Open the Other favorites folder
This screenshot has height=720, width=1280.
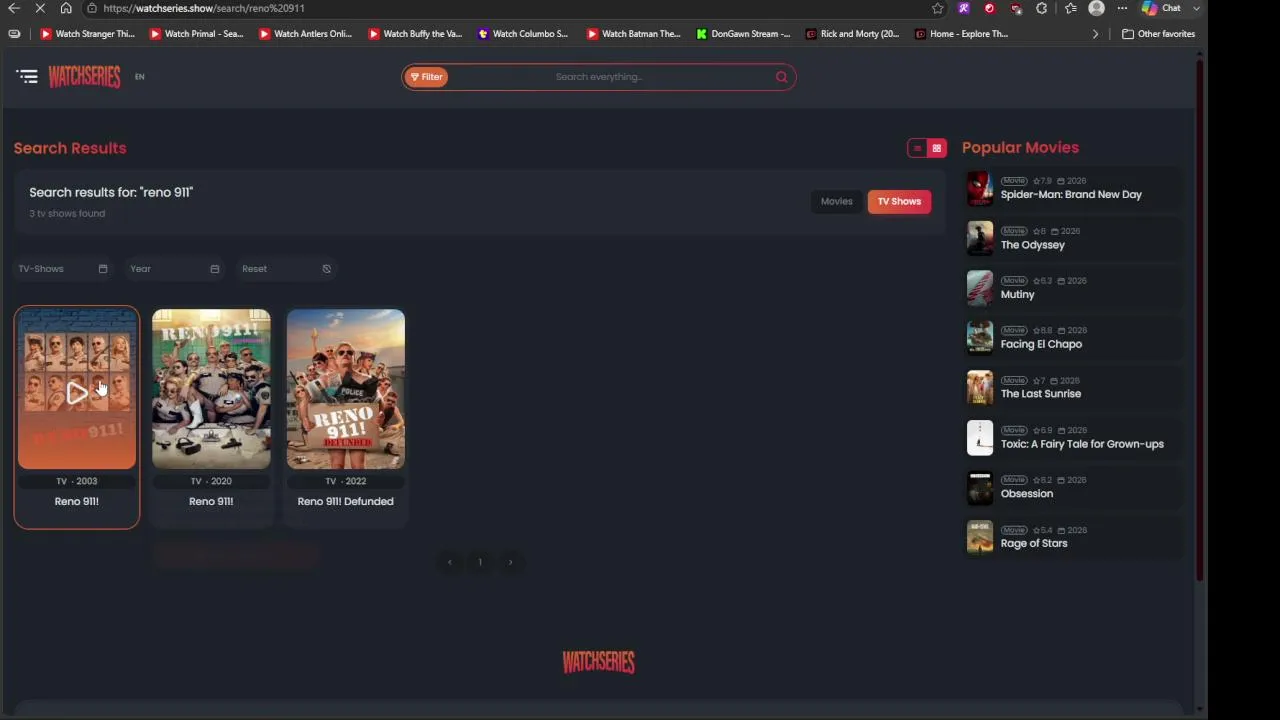point(1159,34)
